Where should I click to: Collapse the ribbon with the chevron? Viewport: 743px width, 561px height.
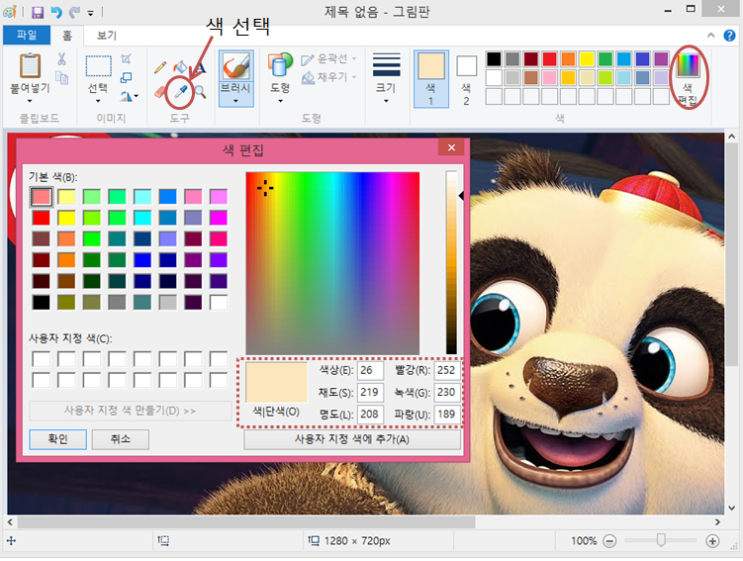pyautogui.click(x=711, y=35)
